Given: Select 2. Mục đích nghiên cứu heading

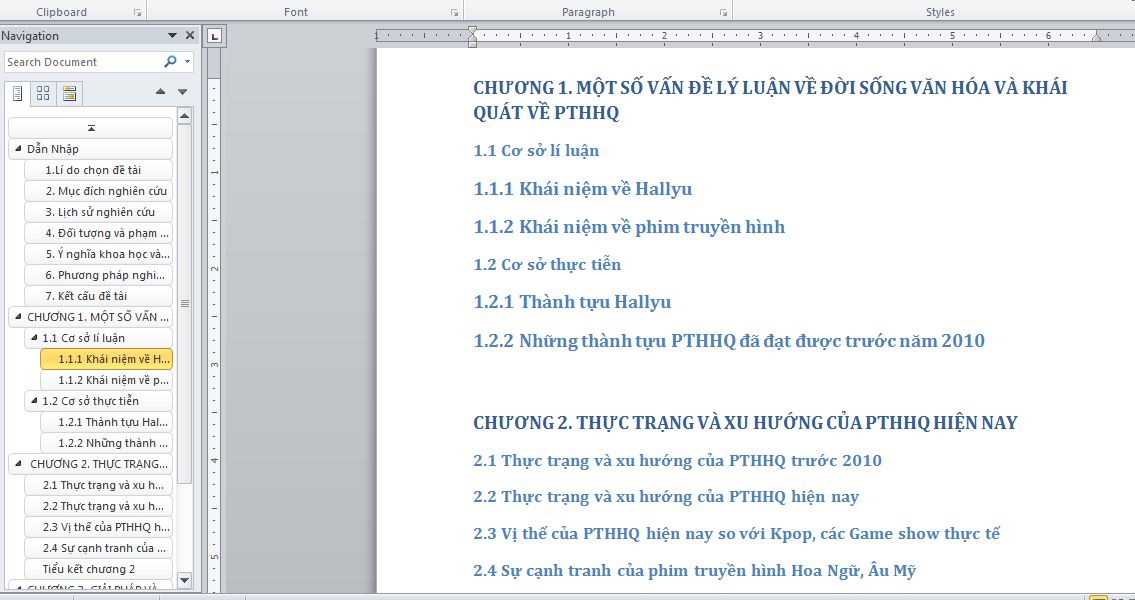Looking at the screenshot, I should [x=98, y=191].
